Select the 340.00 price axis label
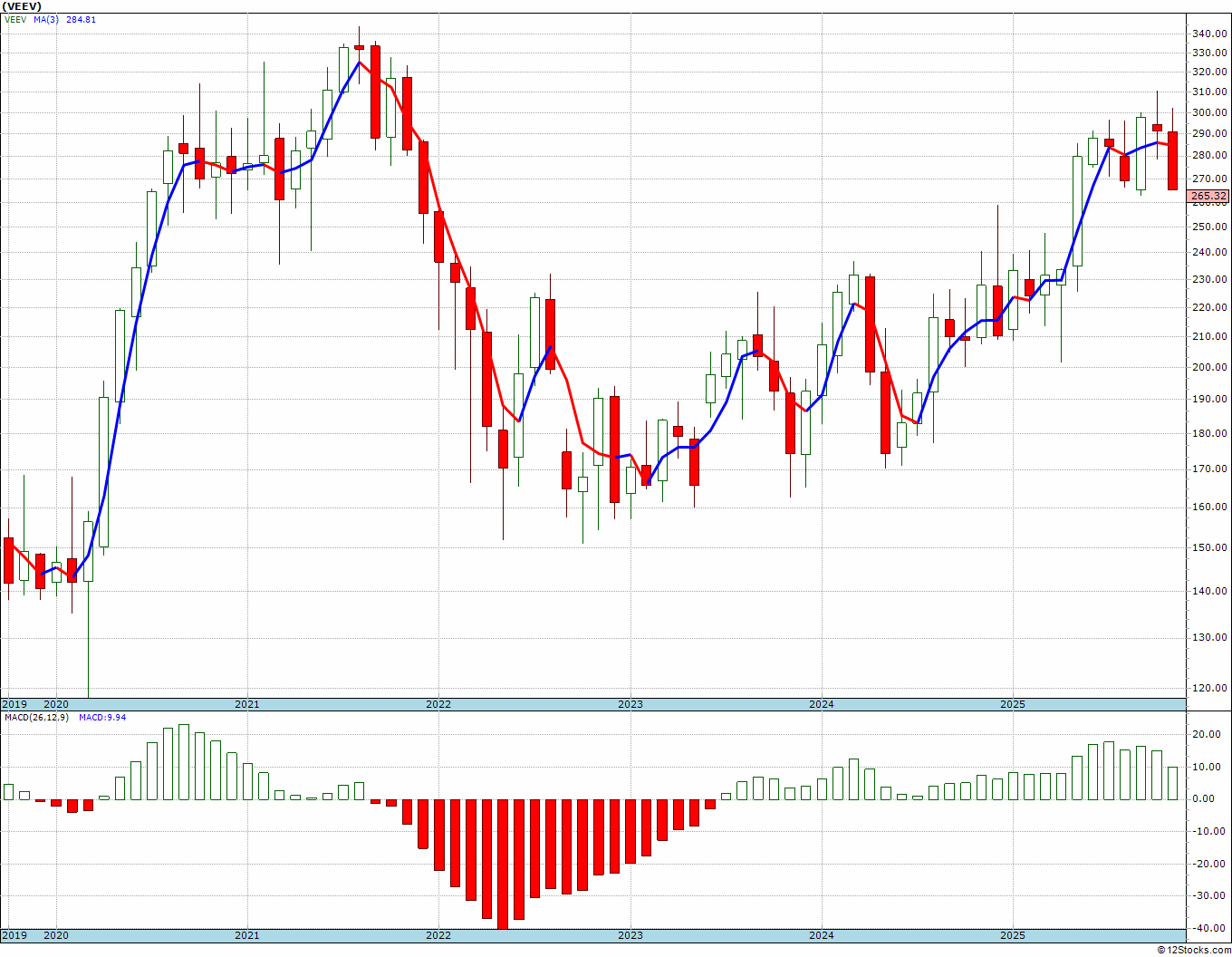The width and height of the screenshot is (1232, 957). click(x=1209, y=34)
